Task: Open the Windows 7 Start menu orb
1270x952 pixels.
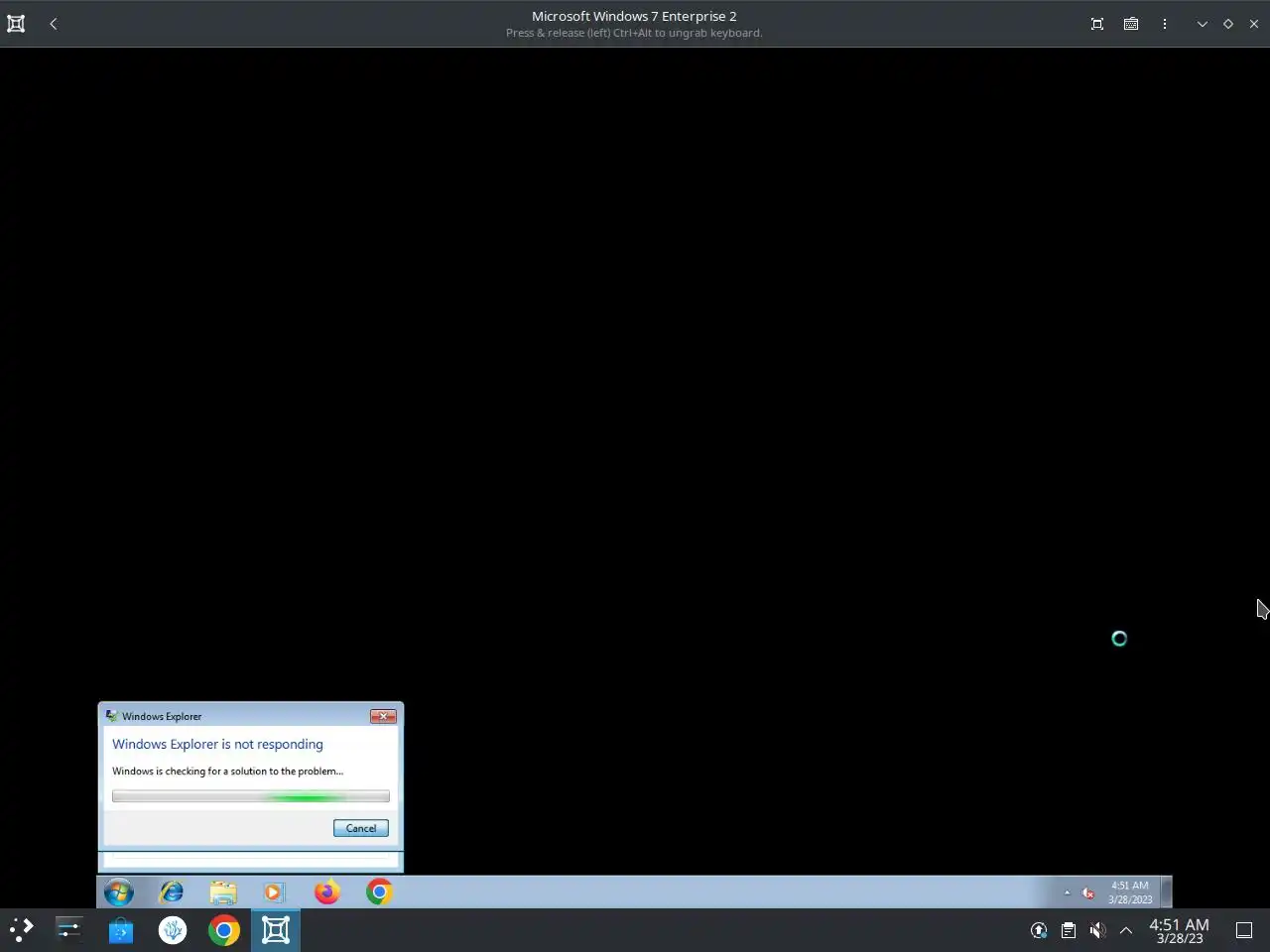Action: [x=119, y=892]
